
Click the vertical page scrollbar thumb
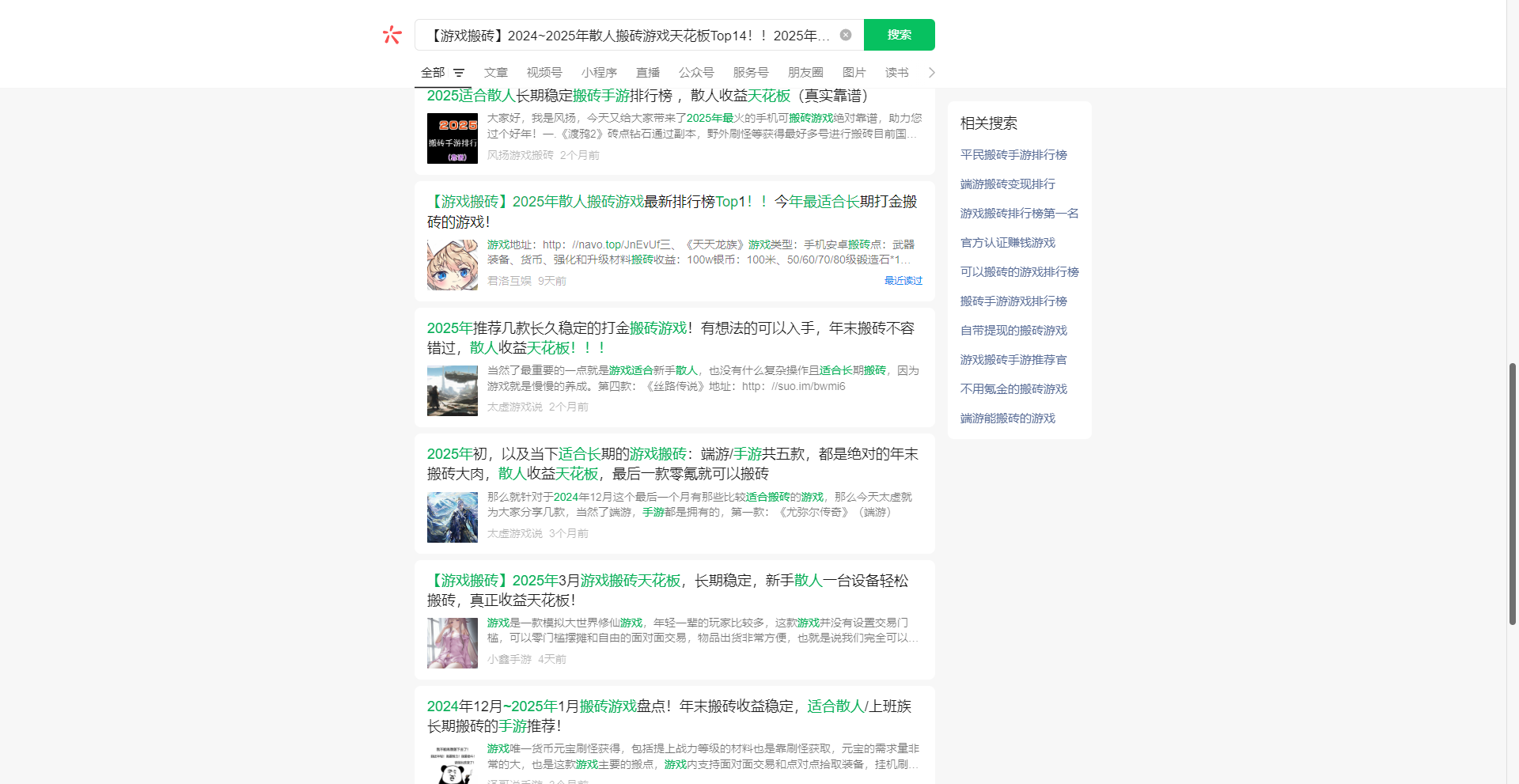coord(1513,494)
